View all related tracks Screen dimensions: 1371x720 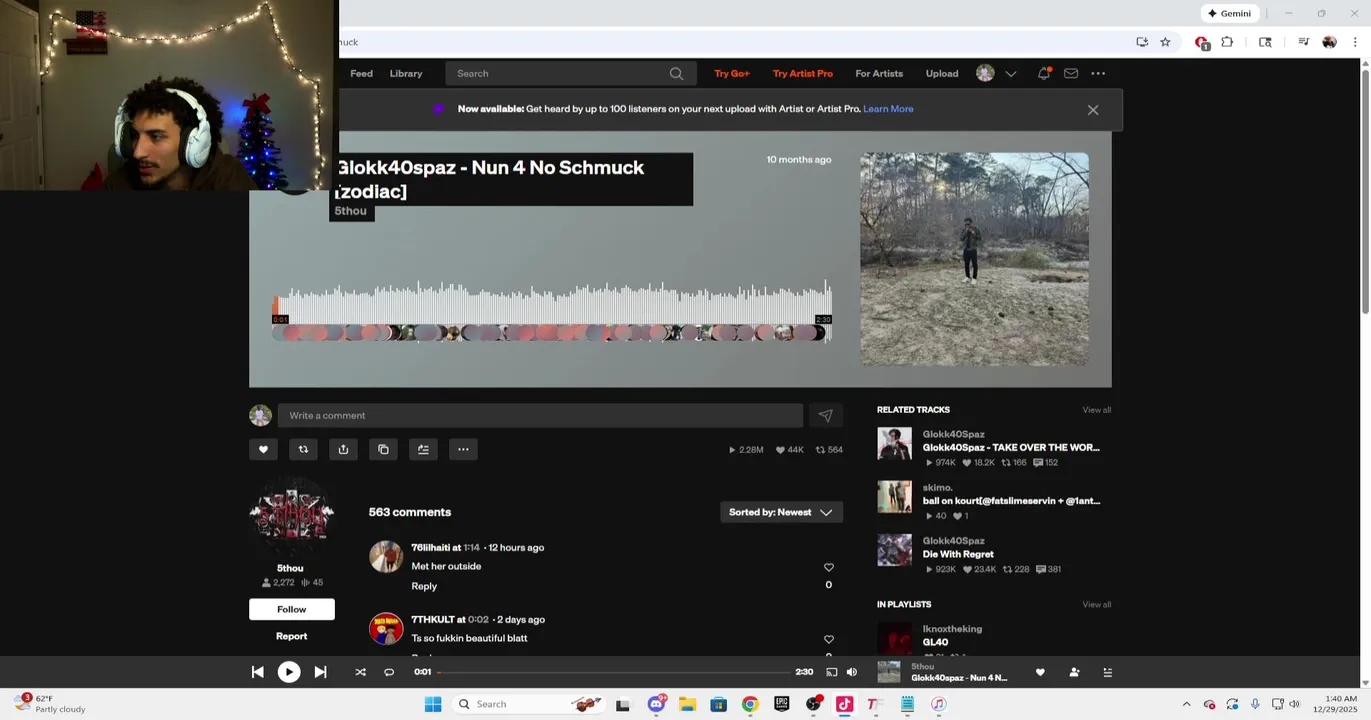[1096, 410]
